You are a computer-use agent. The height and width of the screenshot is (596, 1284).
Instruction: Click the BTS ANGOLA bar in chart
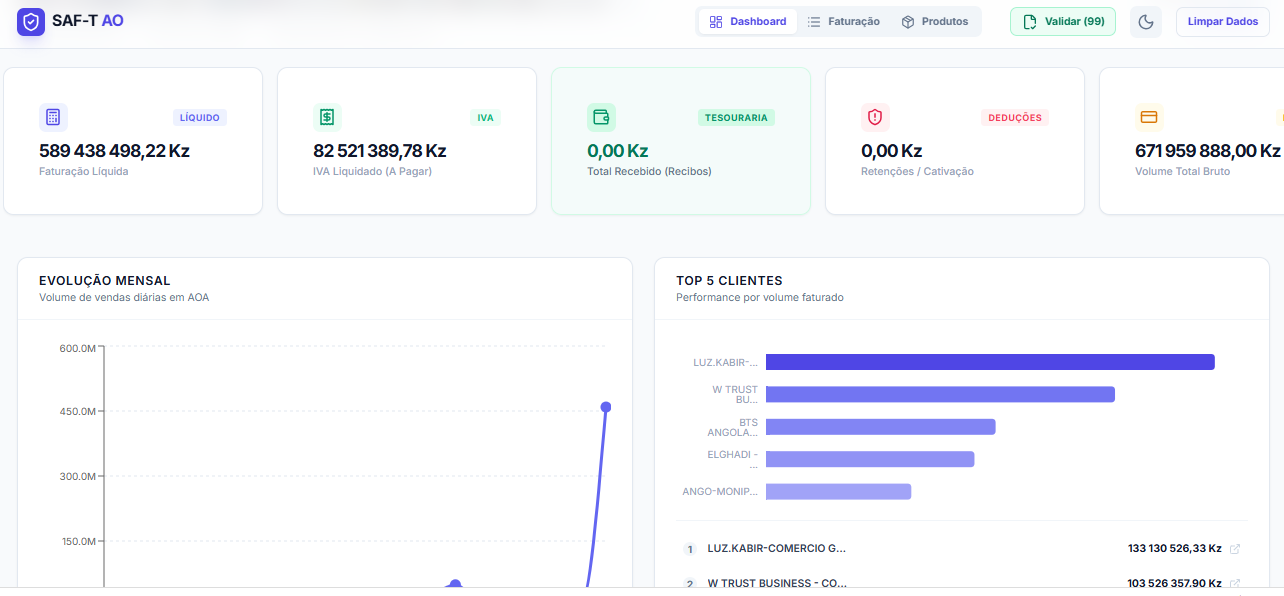click(x=880, y=427)
